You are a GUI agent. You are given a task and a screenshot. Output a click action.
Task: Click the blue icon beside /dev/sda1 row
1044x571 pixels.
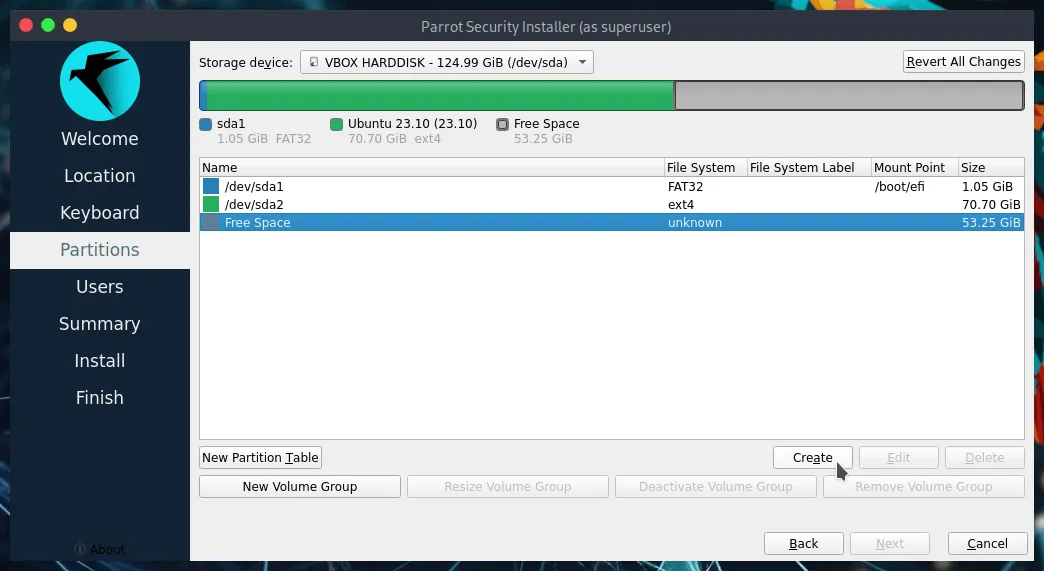[211, 186]
